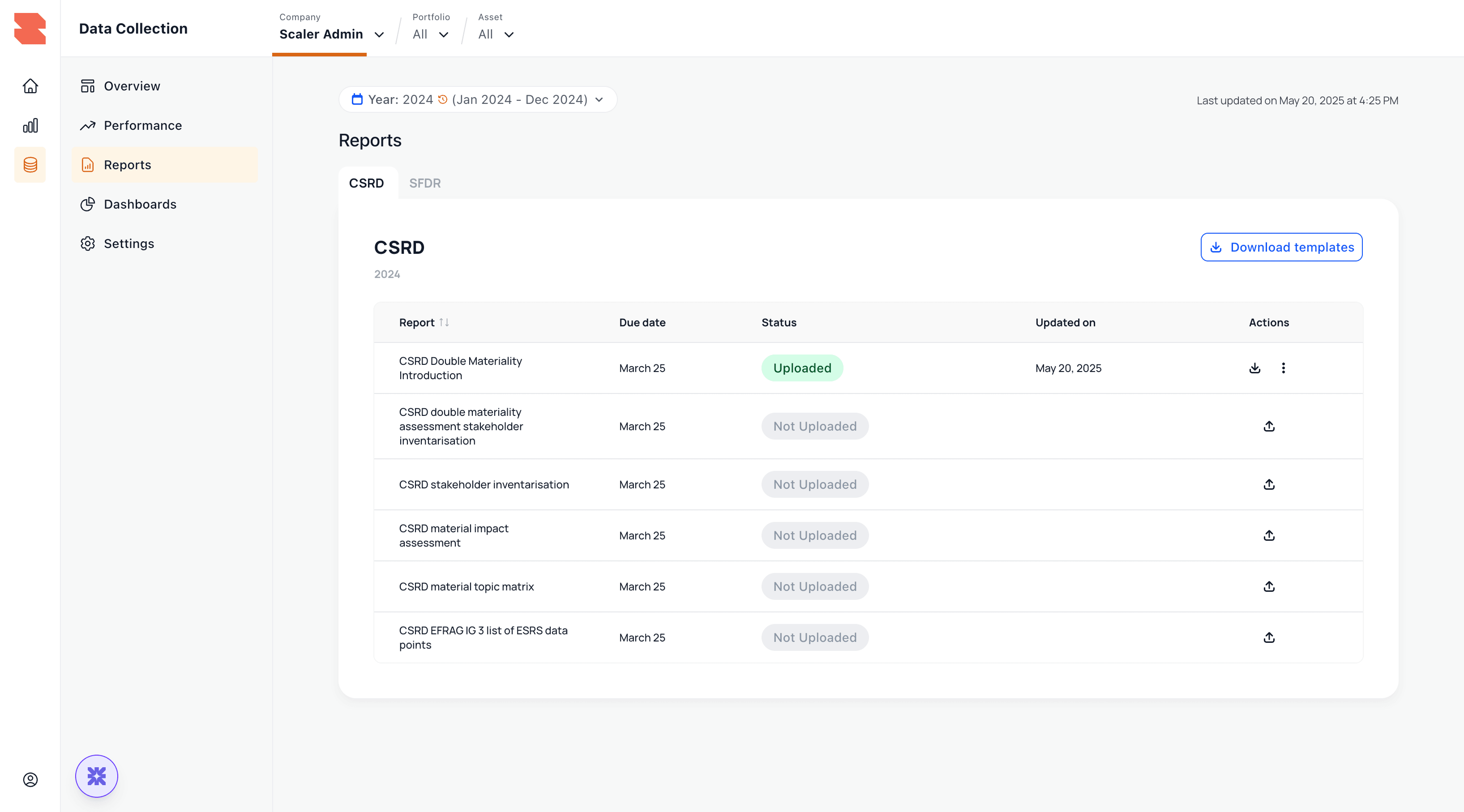This screenshot has height=812, width=1464.
Task: Upload file for CSRD stakeholder inventarisation
Action: pos(1269,484)
